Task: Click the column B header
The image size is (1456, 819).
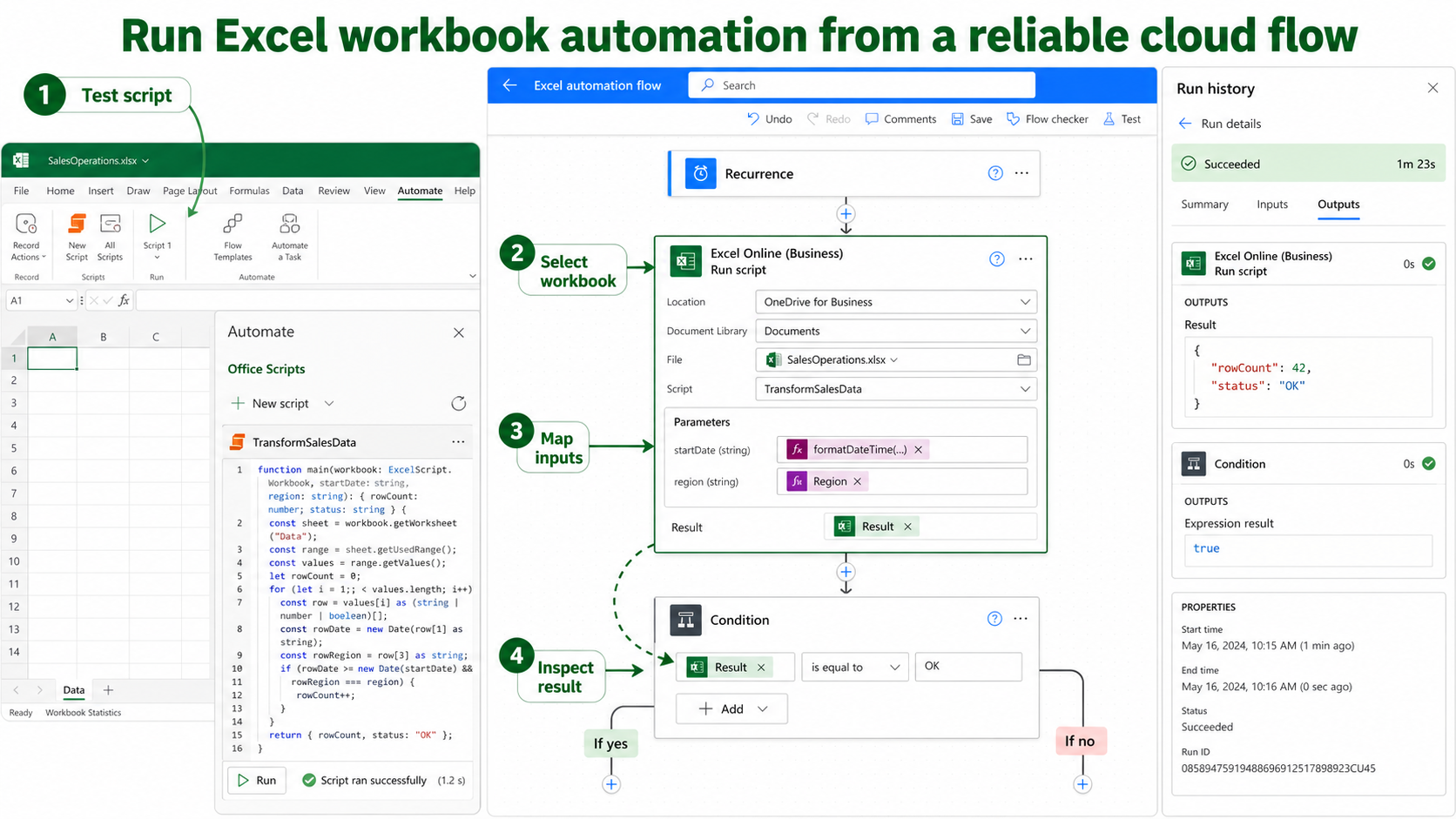Action: (104, 337)
